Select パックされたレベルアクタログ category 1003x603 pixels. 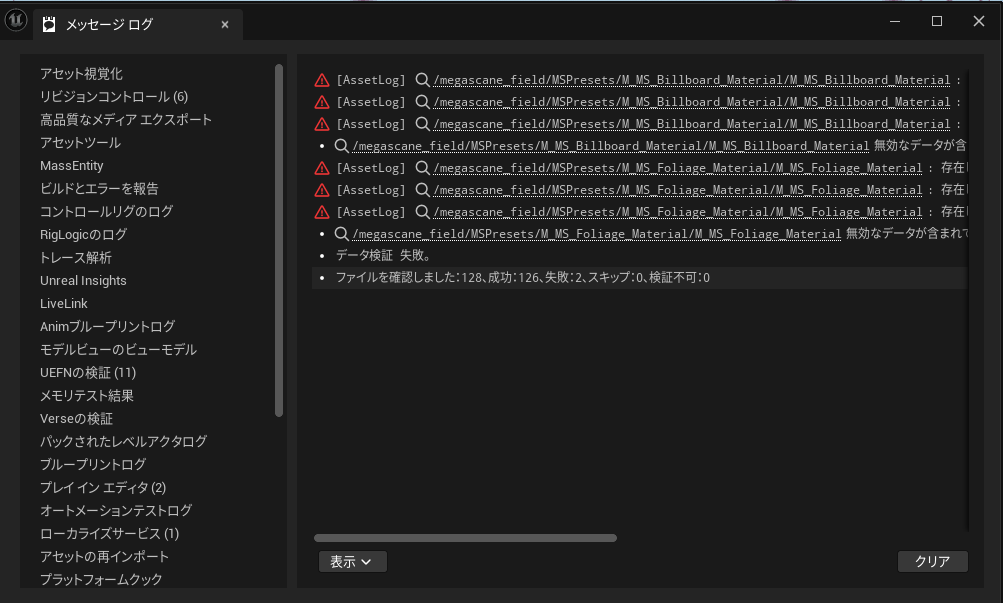click(123, 442)
